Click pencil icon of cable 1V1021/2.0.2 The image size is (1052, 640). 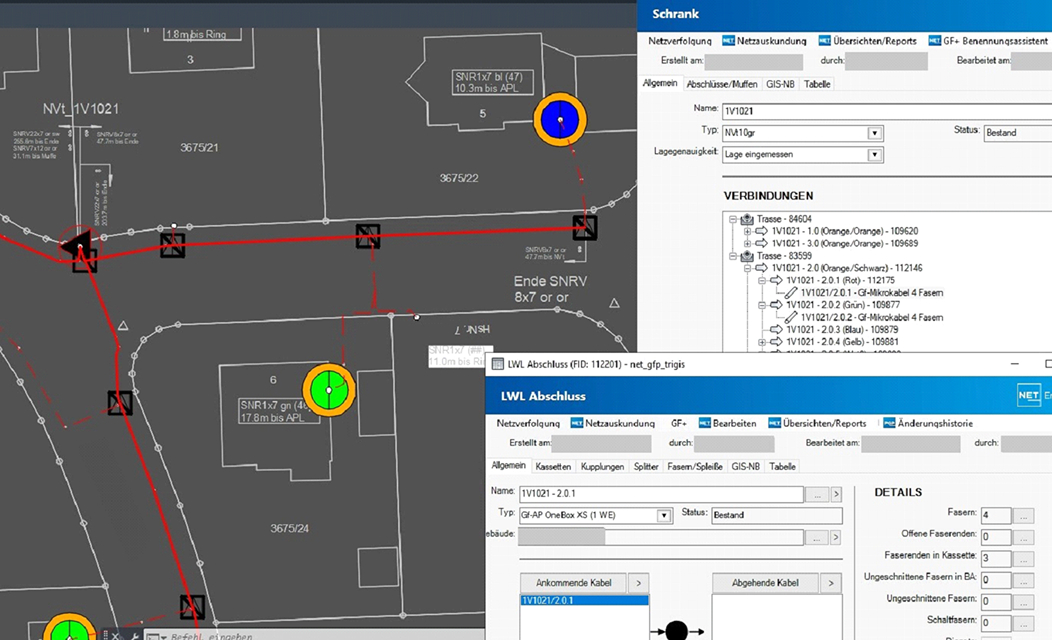[x=791, y=317]
